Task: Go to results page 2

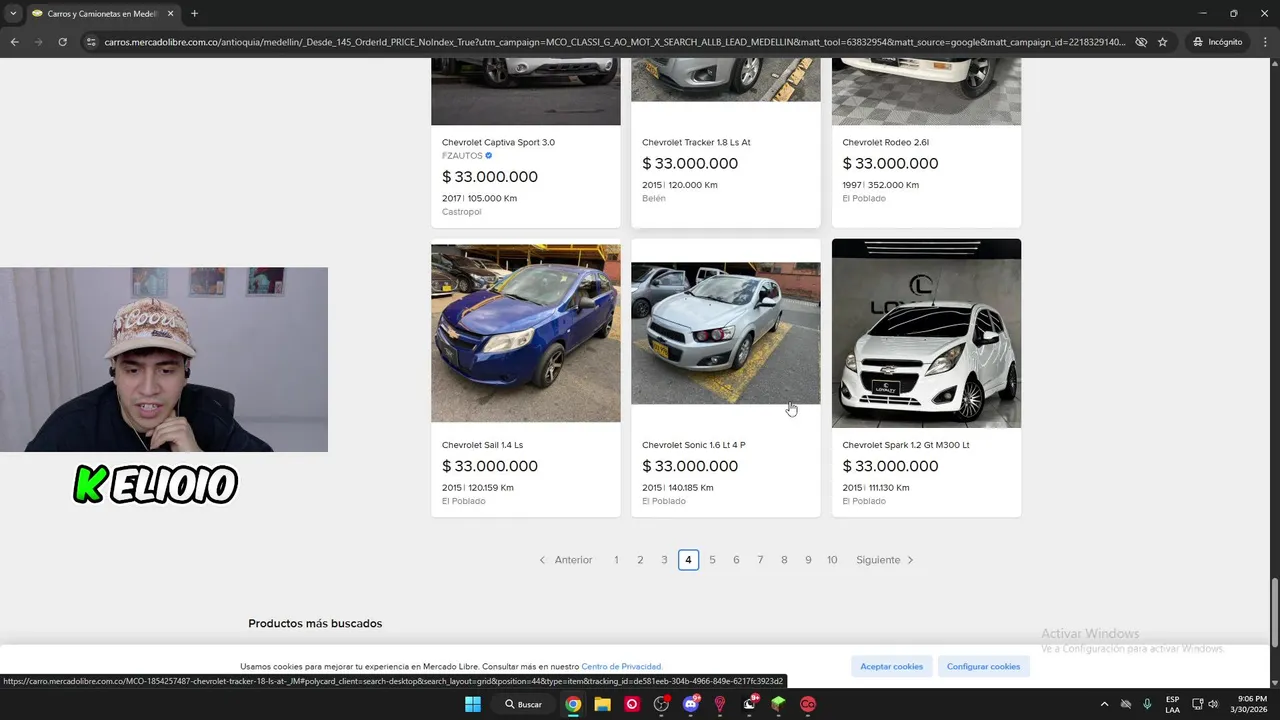Action: tap(640, 560)
